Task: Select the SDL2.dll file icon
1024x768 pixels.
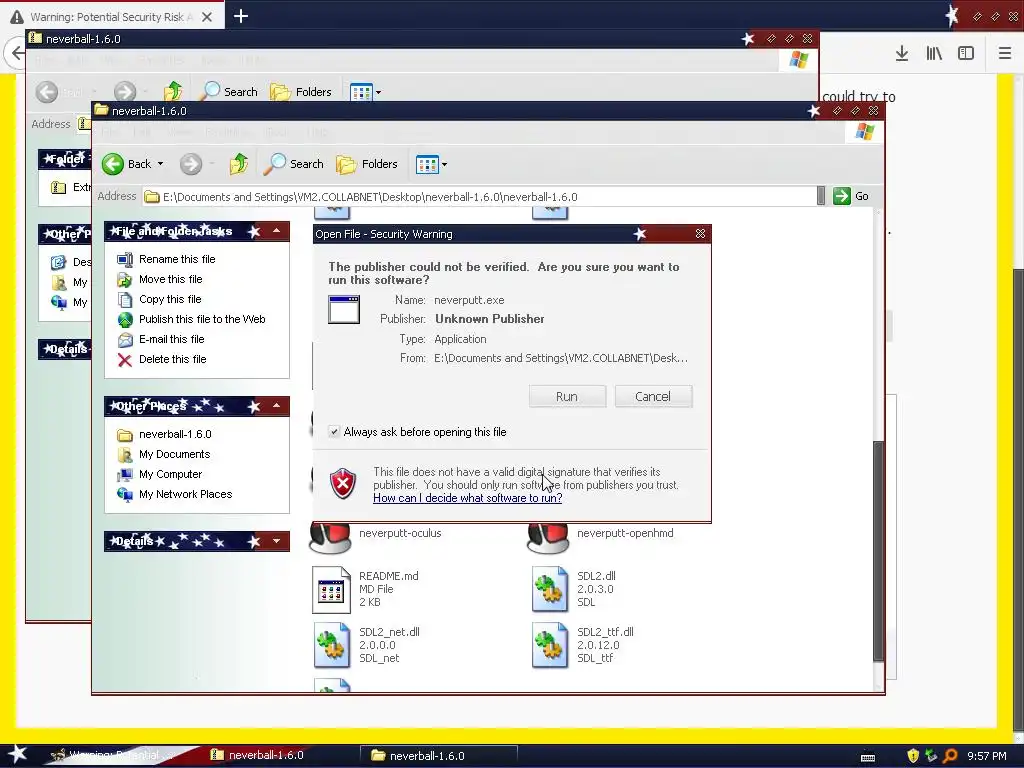Action: pyautogui.click(x=550, y=590)
